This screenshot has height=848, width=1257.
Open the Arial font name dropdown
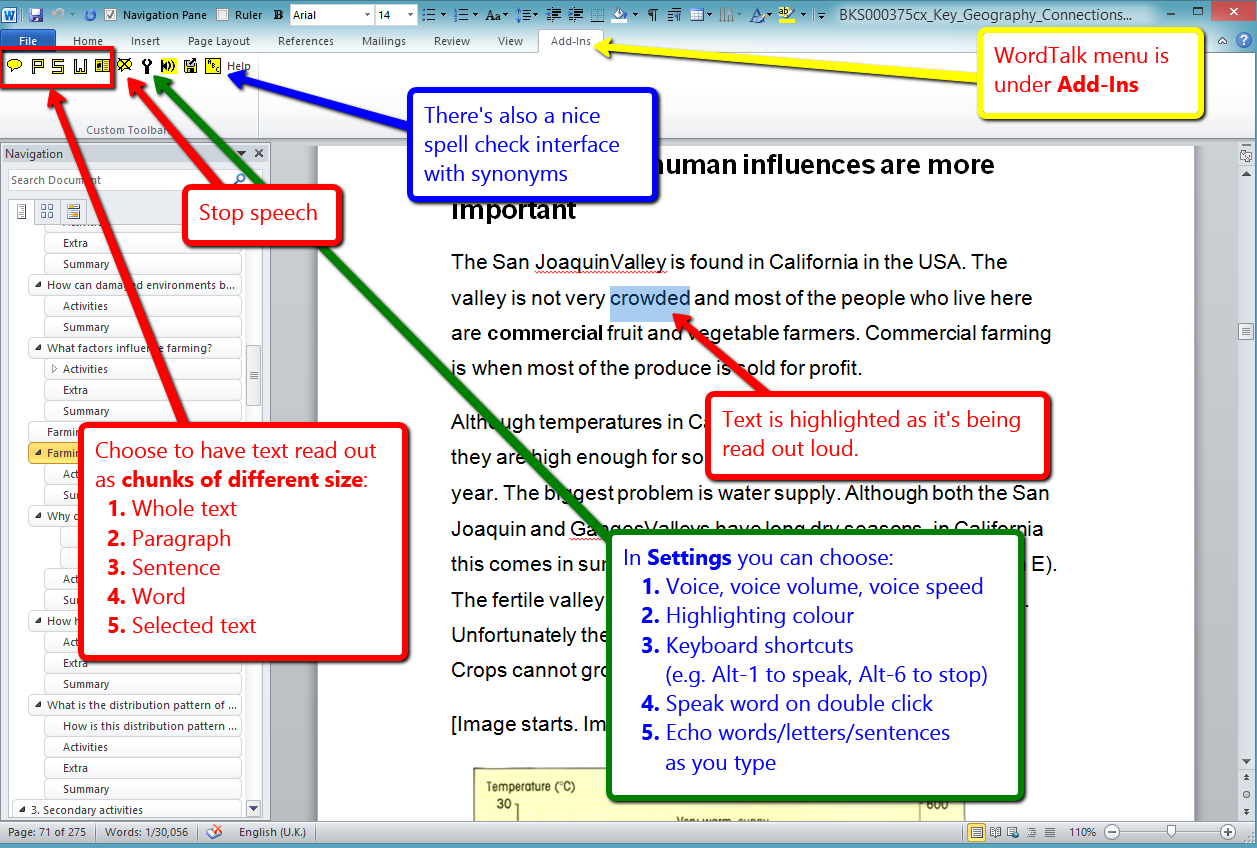pos(366,15)
